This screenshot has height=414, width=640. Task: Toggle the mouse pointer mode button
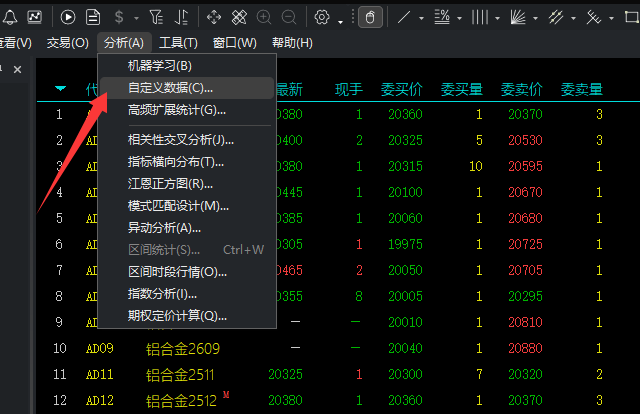(x=369, y=17)
